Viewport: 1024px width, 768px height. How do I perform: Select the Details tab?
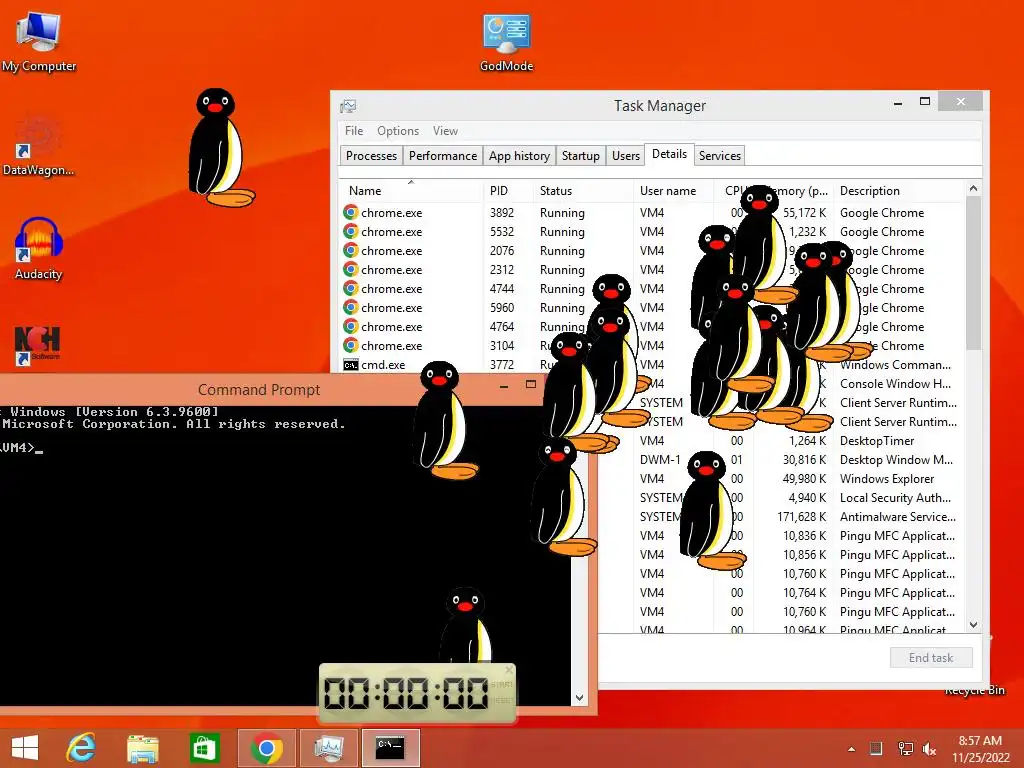pyautogui.click(x=669, y=154)
